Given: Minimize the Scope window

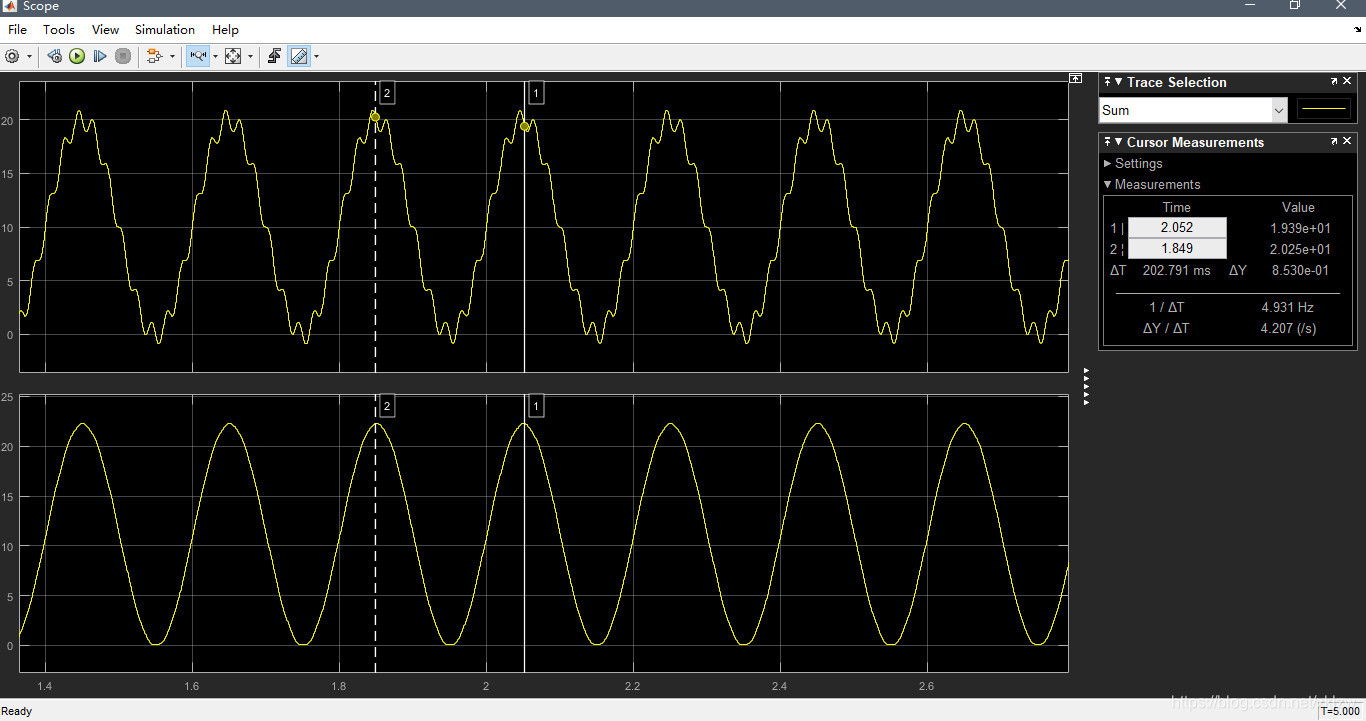Looking at the screenshot, I should [1249, 6].
